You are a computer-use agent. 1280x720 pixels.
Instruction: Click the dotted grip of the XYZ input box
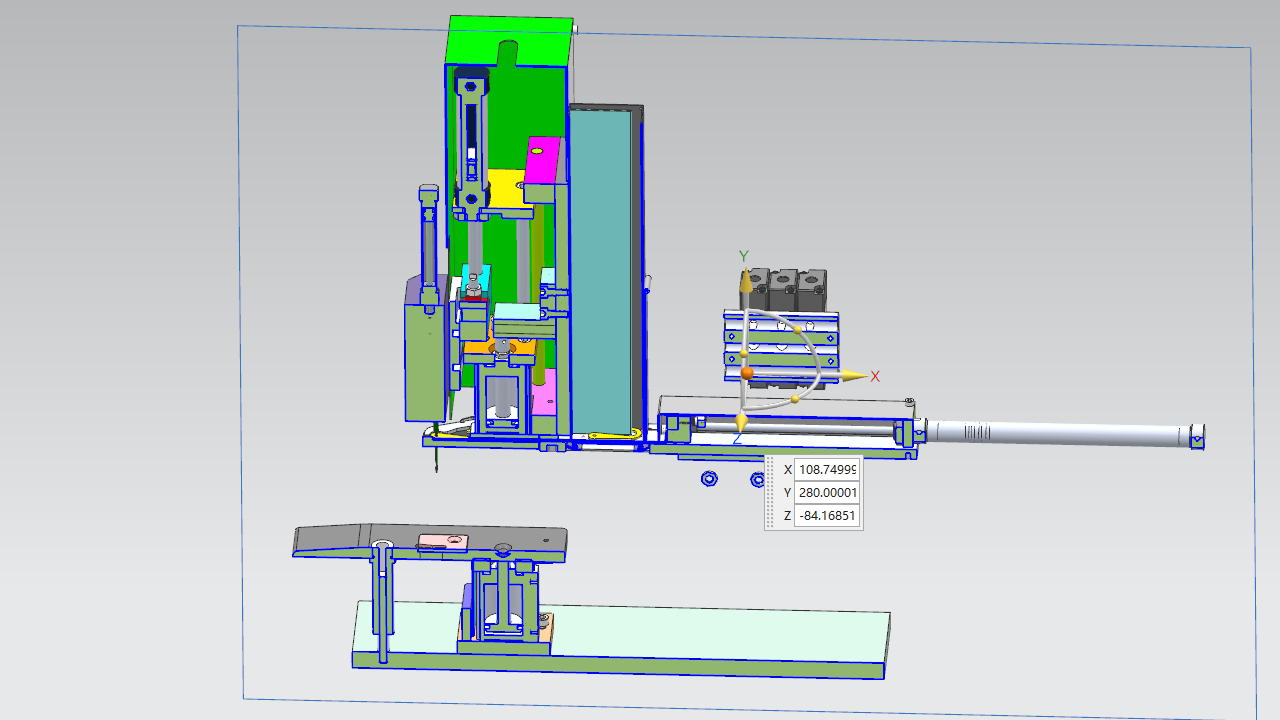point(771,492)
